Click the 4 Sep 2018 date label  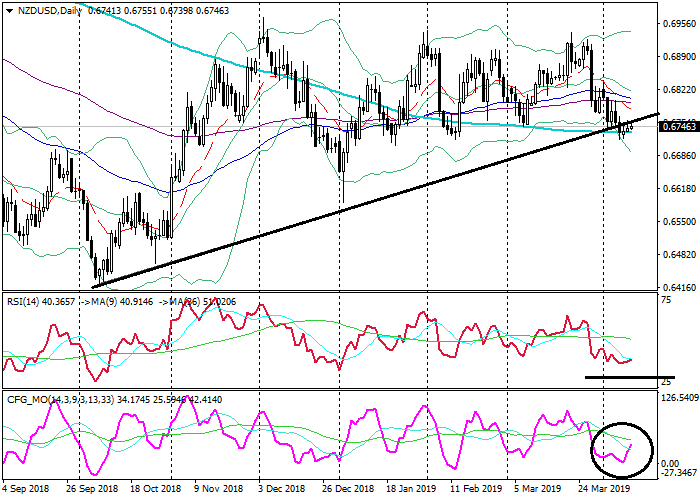pyautogui.click(x=26, y=490)
